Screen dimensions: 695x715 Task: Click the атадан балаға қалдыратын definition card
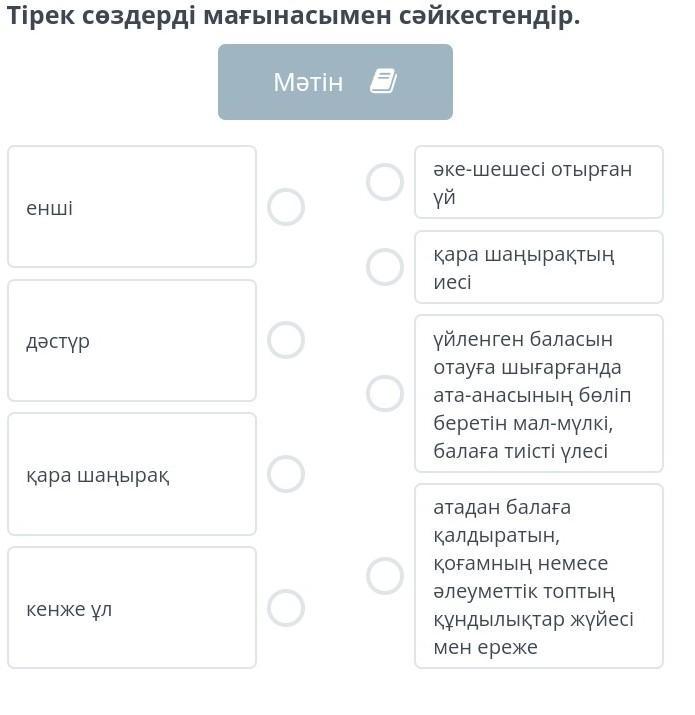pyautogui.click(x=539, y=576)
